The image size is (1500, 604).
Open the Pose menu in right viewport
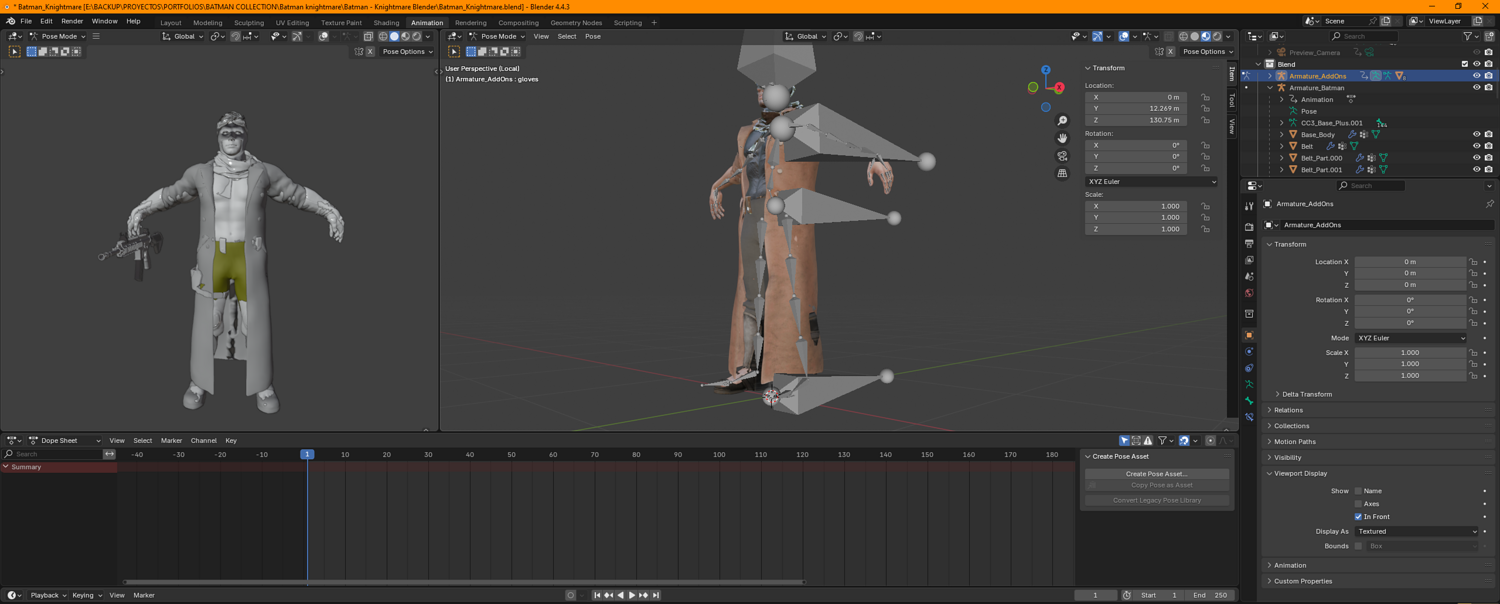pos(593,36)
